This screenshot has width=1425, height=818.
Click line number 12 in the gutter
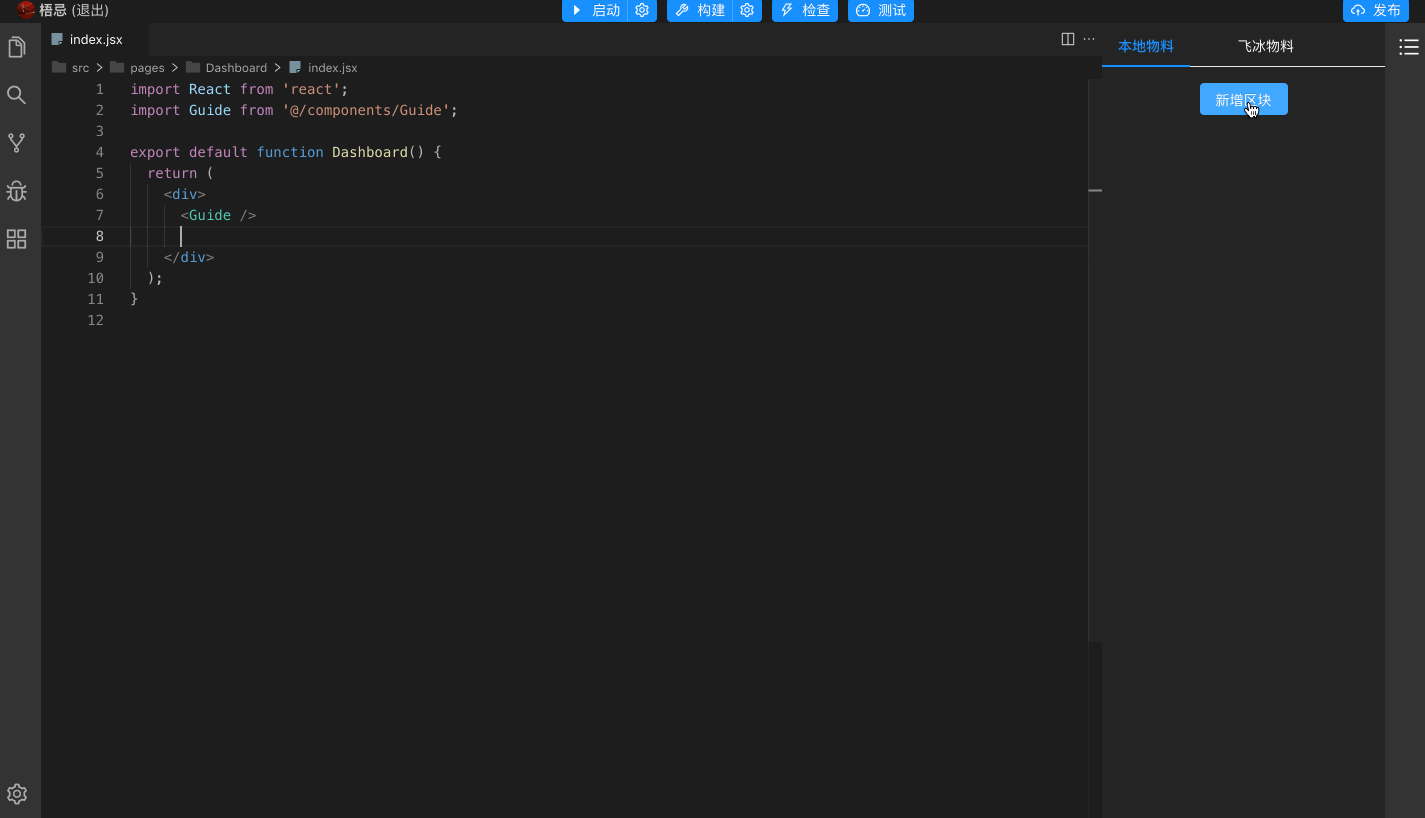(95, 320)
